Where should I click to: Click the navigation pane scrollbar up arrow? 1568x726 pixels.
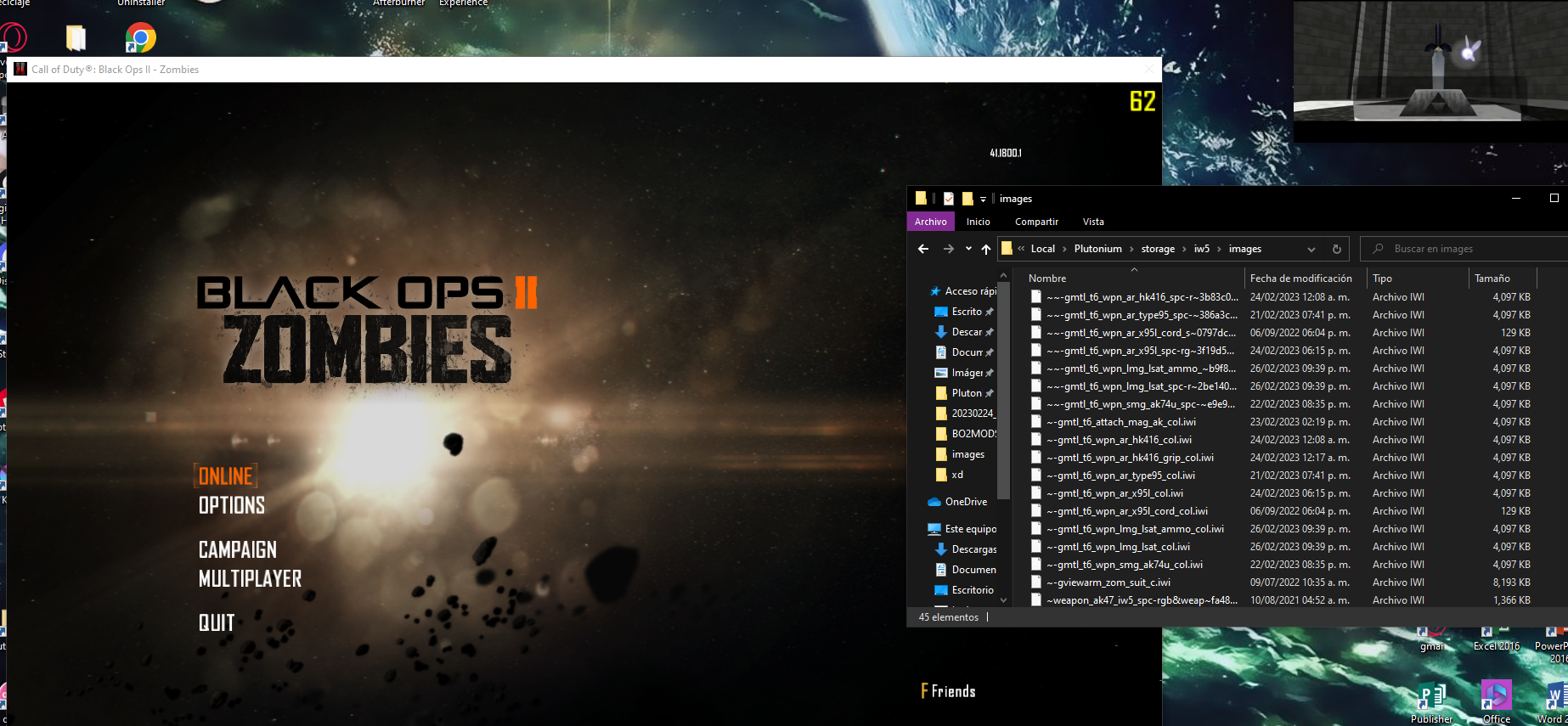pyautogui.click(x=1003, y=276)
